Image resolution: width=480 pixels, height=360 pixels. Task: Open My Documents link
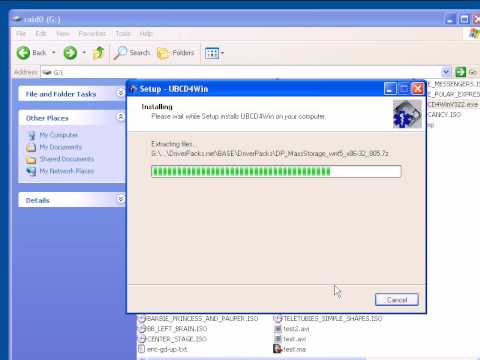(x=60, y=147)
